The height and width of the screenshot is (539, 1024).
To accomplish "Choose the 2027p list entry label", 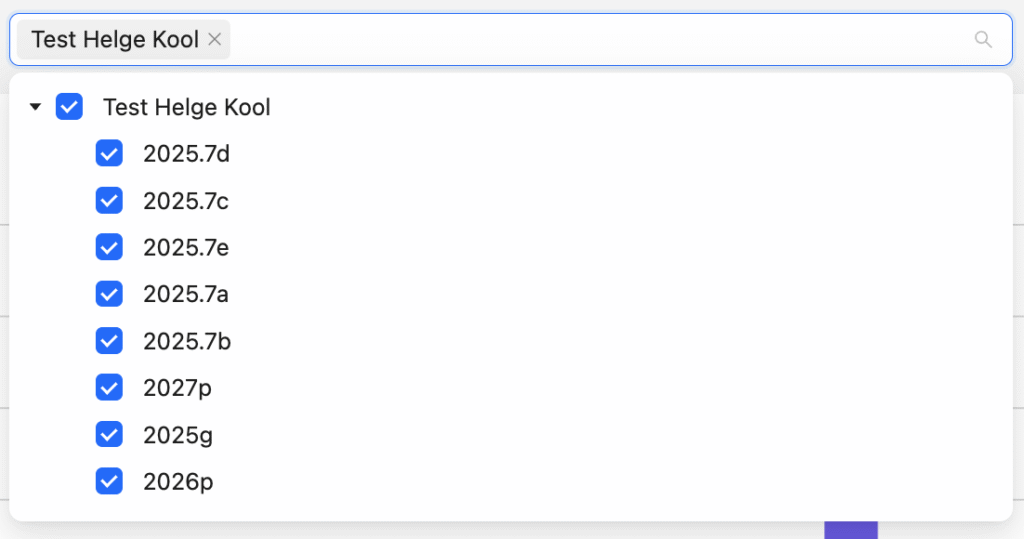I will click(178, 388).
